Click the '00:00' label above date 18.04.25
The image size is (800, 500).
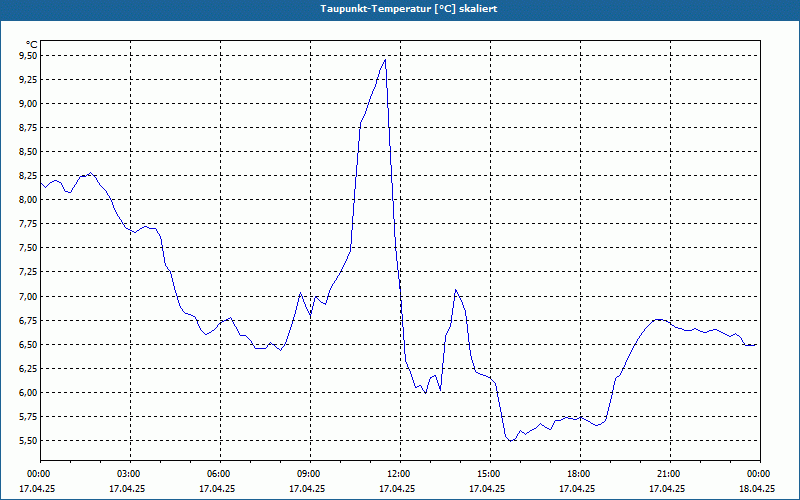click(760, 474)
